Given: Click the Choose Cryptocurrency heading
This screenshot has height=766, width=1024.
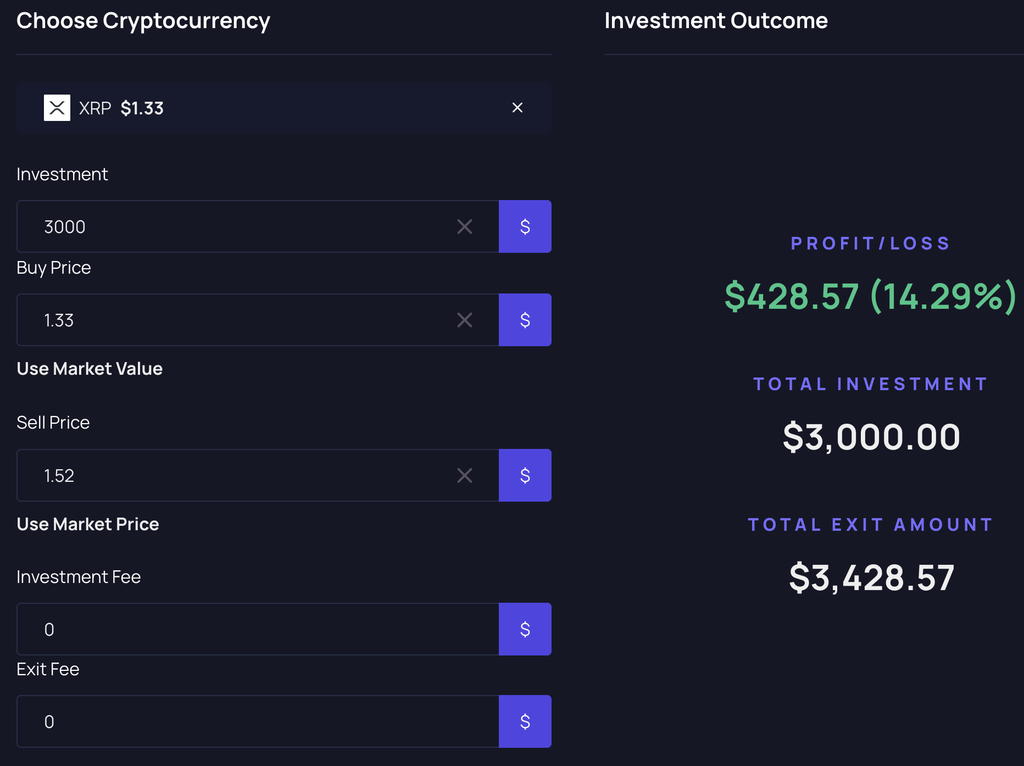Looking at the screenshot, I should (x=143, y=21).
